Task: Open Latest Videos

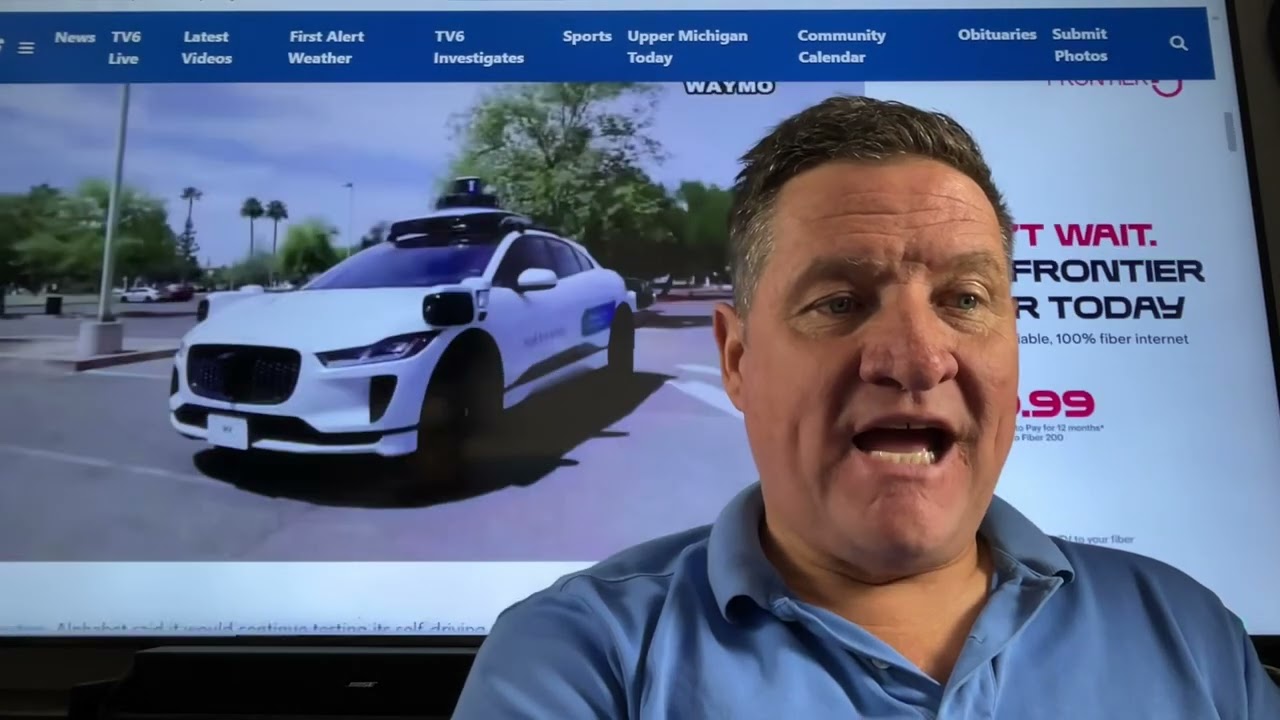Action: pyautogui.click(x=207, y=47)
